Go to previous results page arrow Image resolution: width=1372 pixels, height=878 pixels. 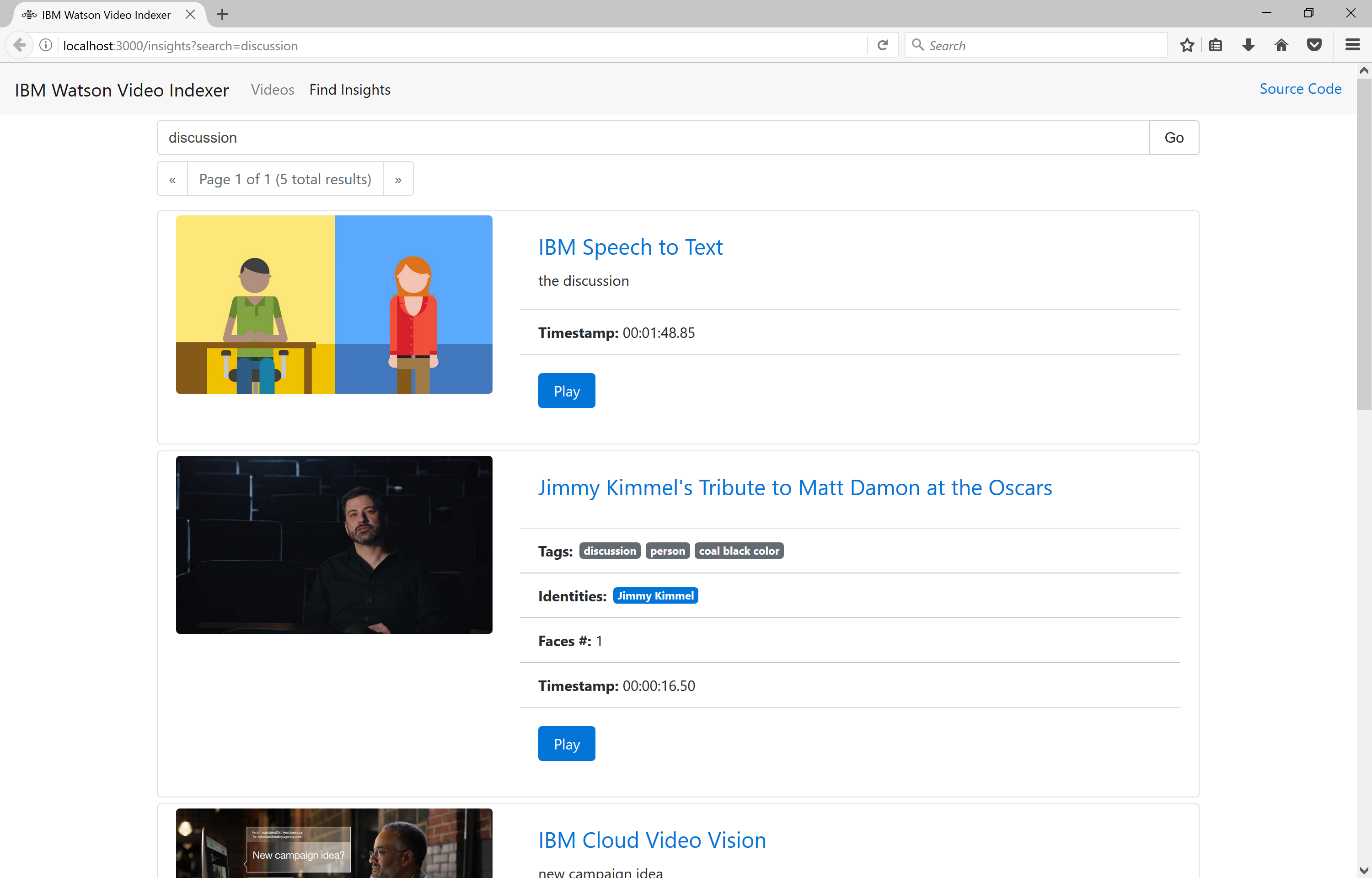click(x=172, y=179)
